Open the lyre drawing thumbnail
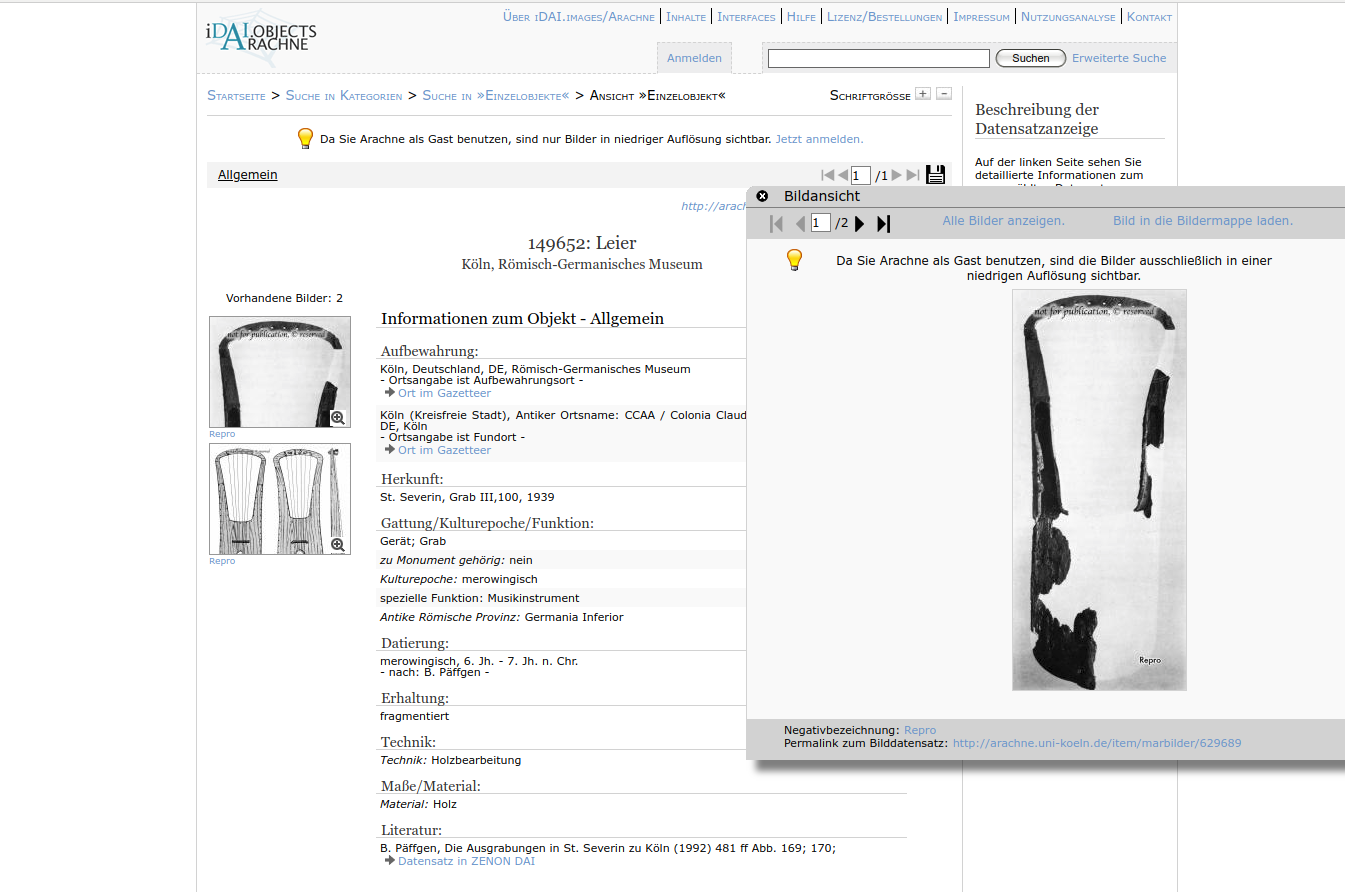 click(270, 498)
